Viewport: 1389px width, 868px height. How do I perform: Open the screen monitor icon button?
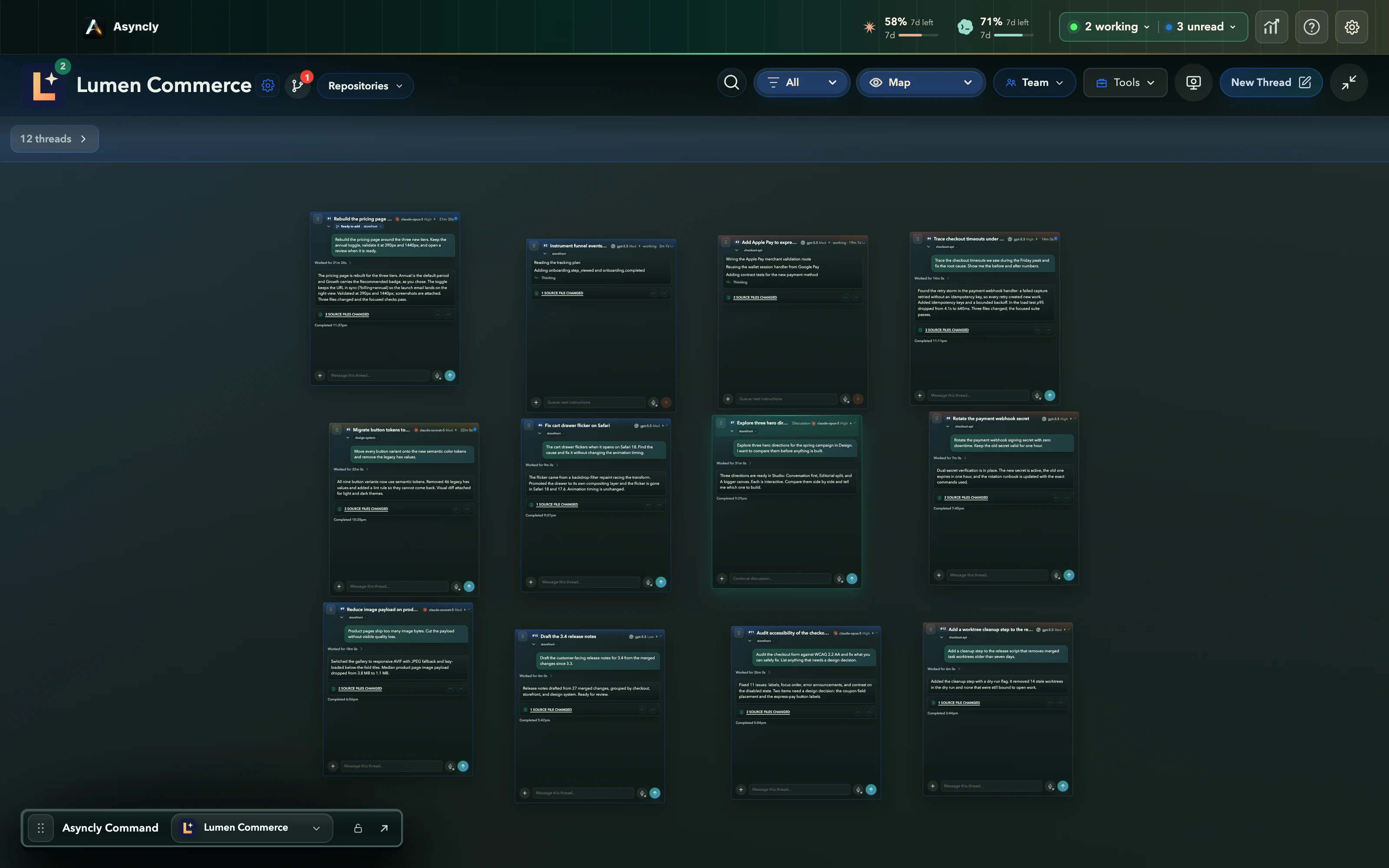tap(1193, 82)
